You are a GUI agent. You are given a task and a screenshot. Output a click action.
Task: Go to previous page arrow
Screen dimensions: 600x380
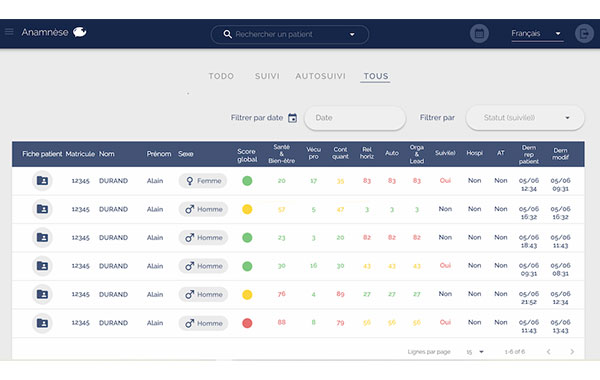pos(548,352)
